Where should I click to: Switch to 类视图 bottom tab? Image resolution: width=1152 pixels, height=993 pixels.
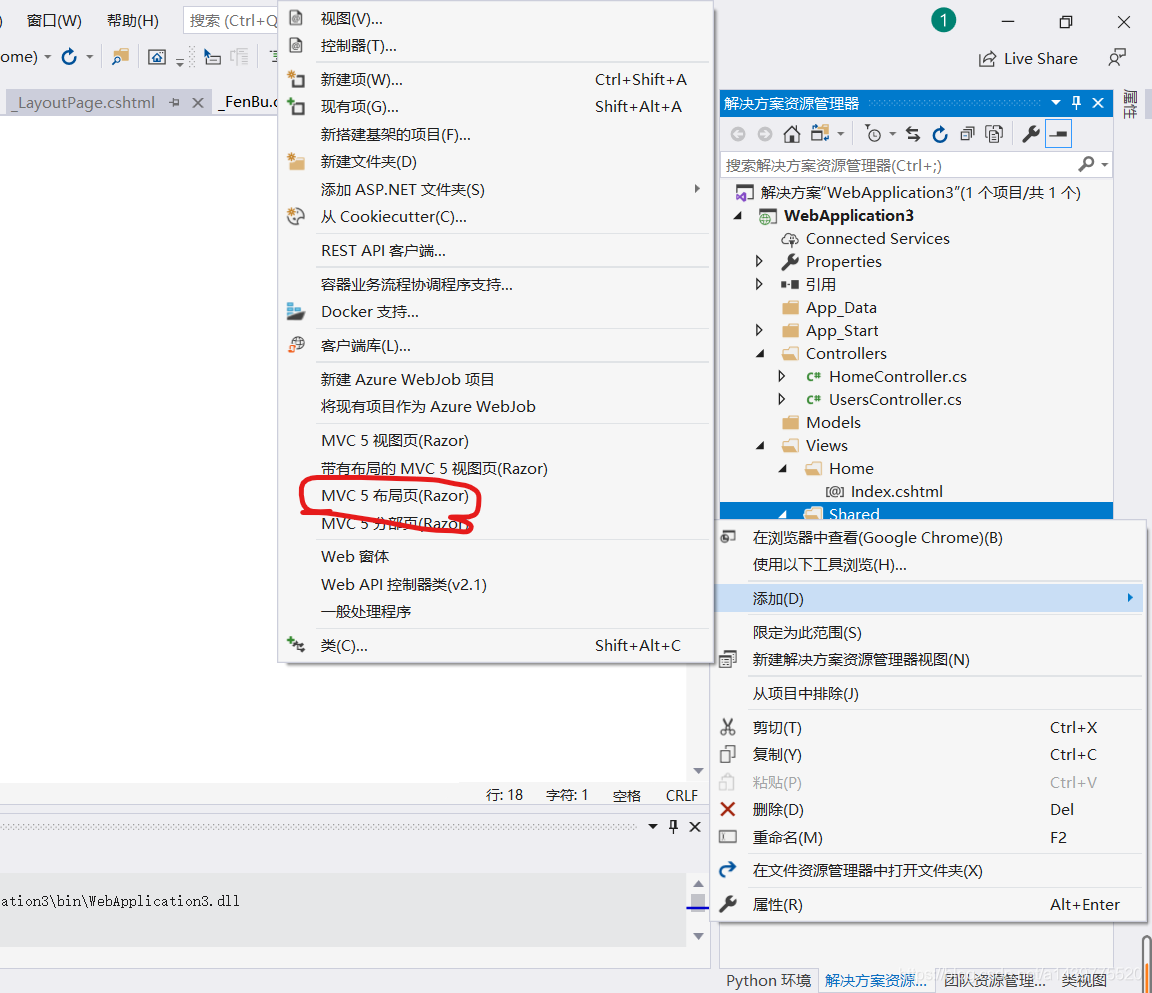click(1084, 981)
